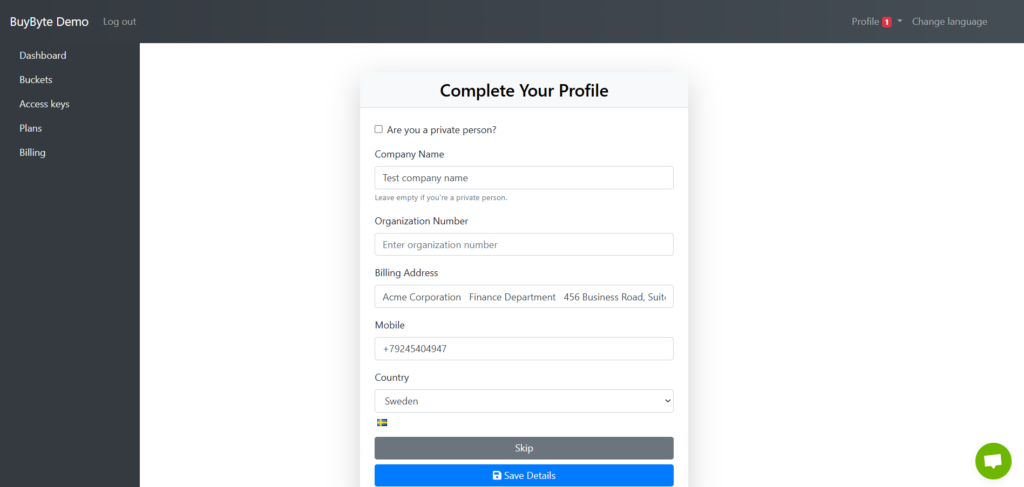Viewport: 1024px width, 487px height.
Task: Go to Dashboard in the sidebar
Action: pyautogui.click(x=43, y=55)
